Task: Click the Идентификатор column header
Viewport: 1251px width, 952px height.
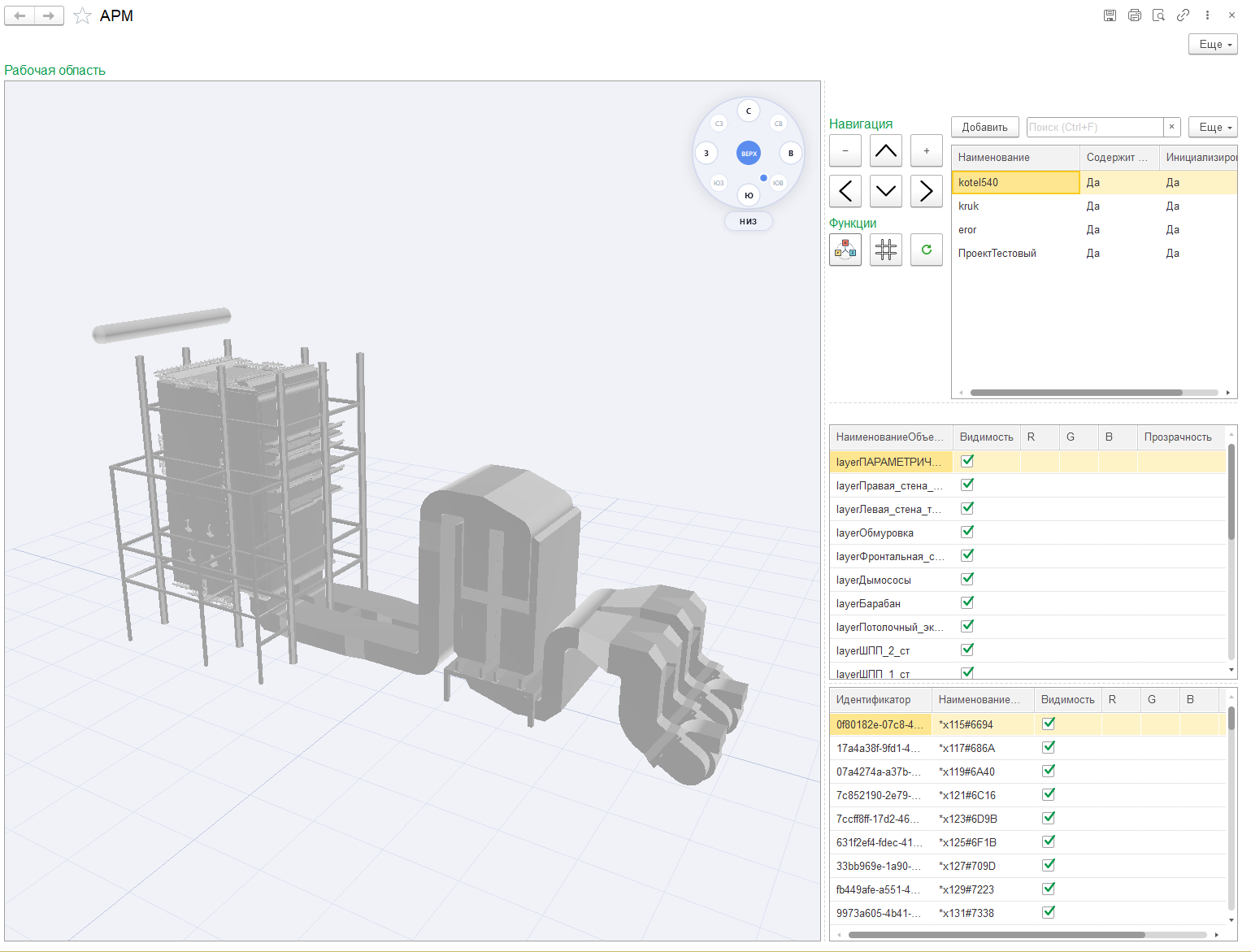Action: (880, 700)
